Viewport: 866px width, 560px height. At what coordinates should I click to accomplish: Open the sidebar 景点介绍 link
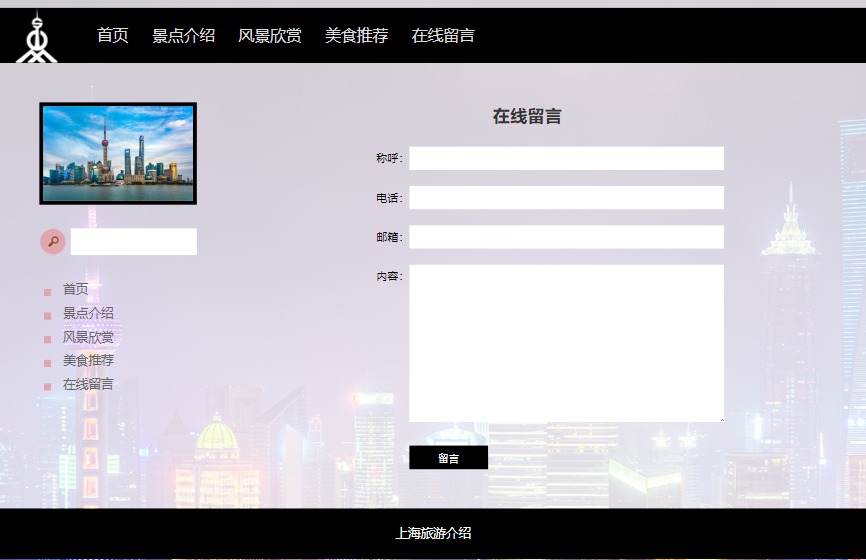click(x=88, y=313)
